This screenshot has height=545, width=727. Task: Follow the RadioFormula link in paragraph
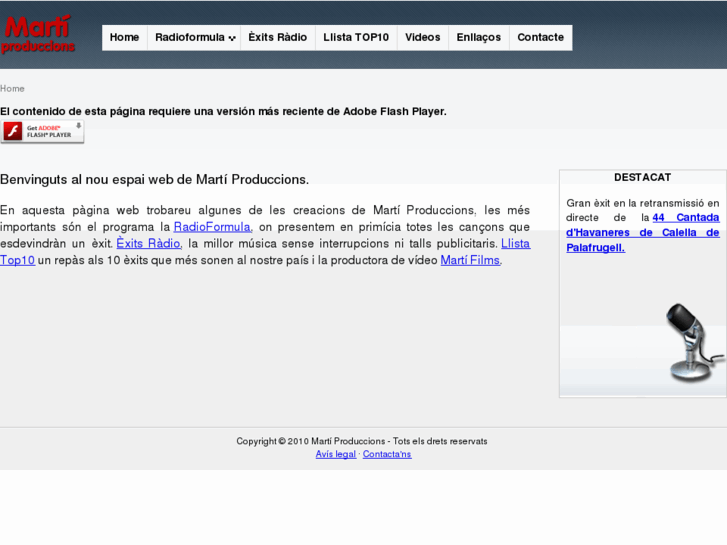(x=212, y=227)
